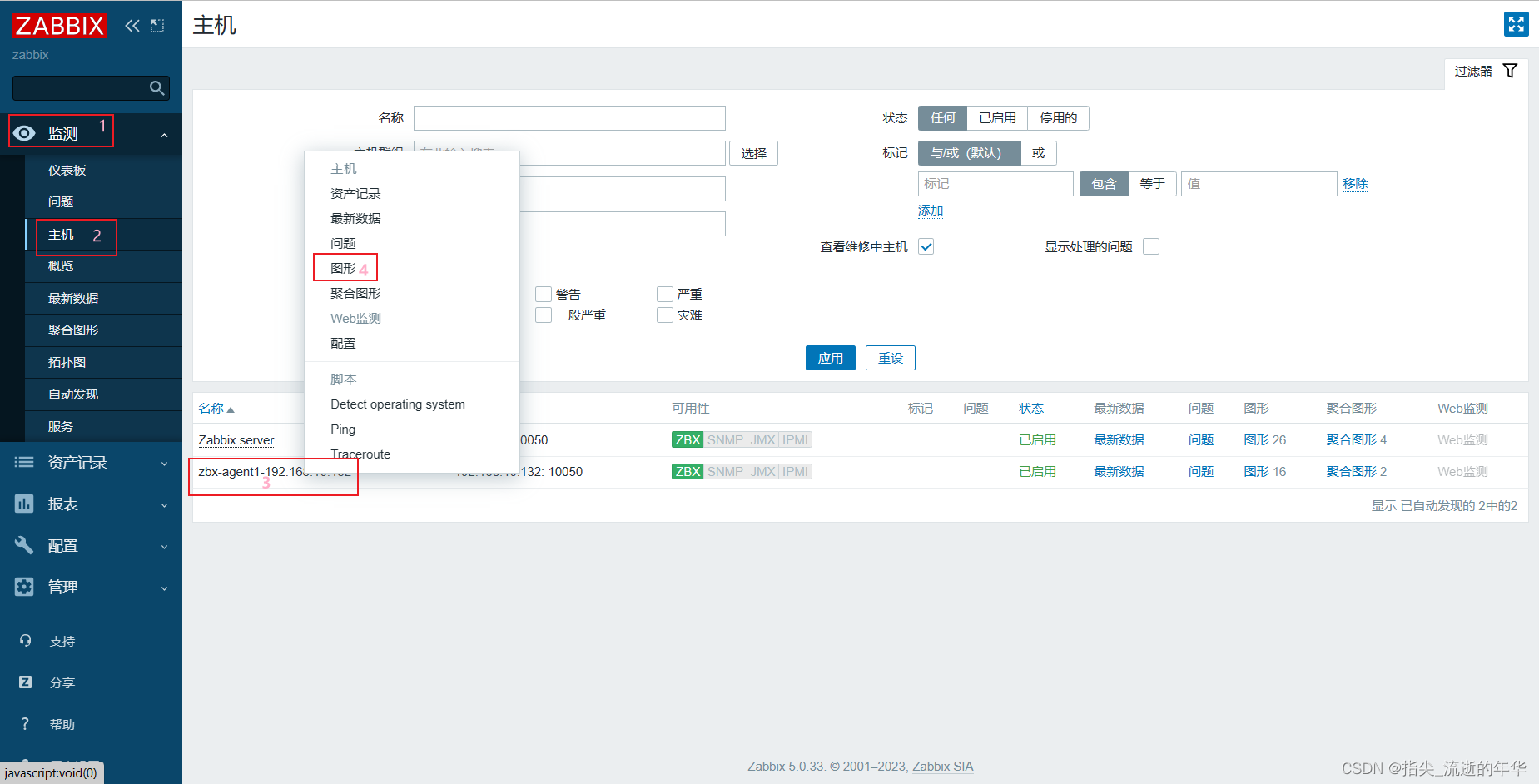
Task: Choose 图形 in the host context menu
Action: point(343,268)
